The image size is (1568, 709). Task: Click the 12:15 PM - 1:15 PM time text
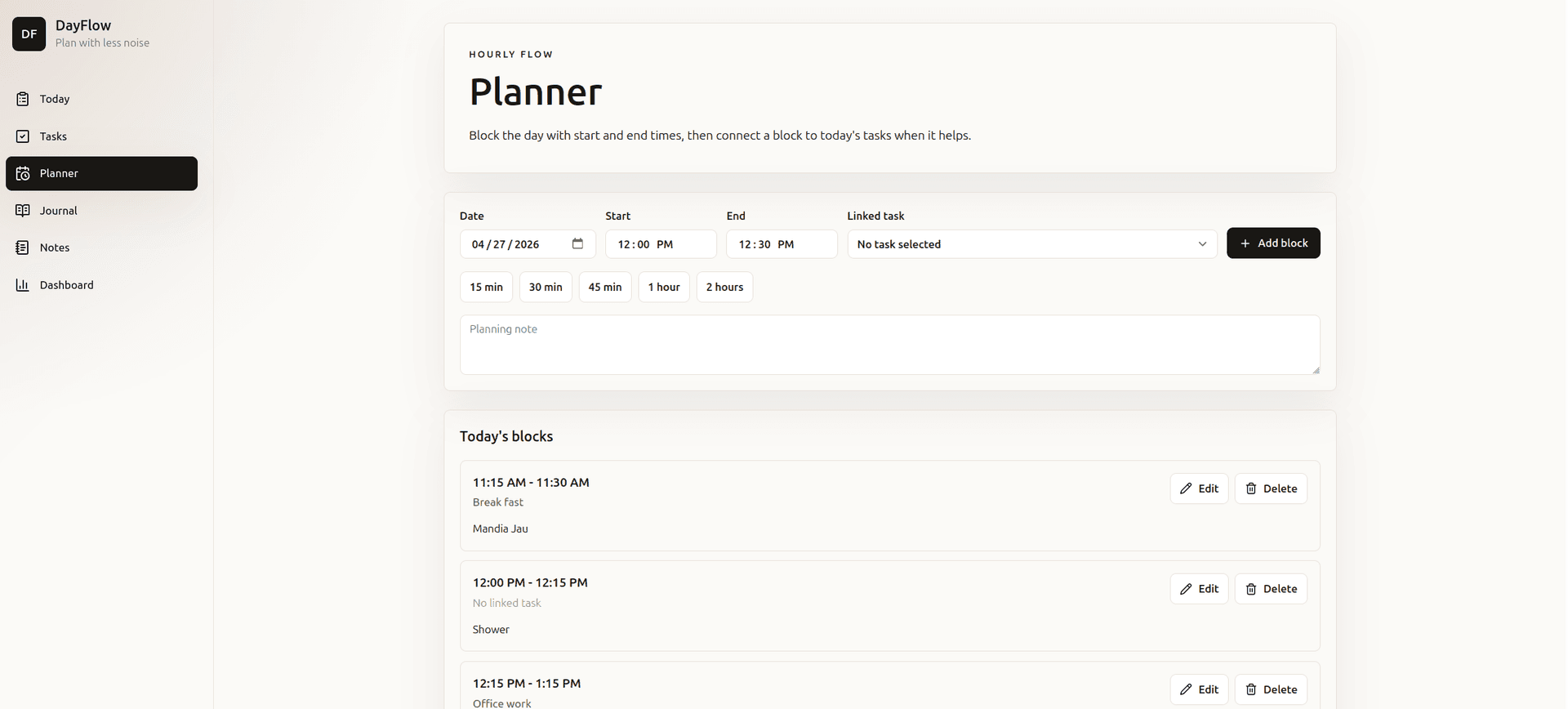coord(527,683)
